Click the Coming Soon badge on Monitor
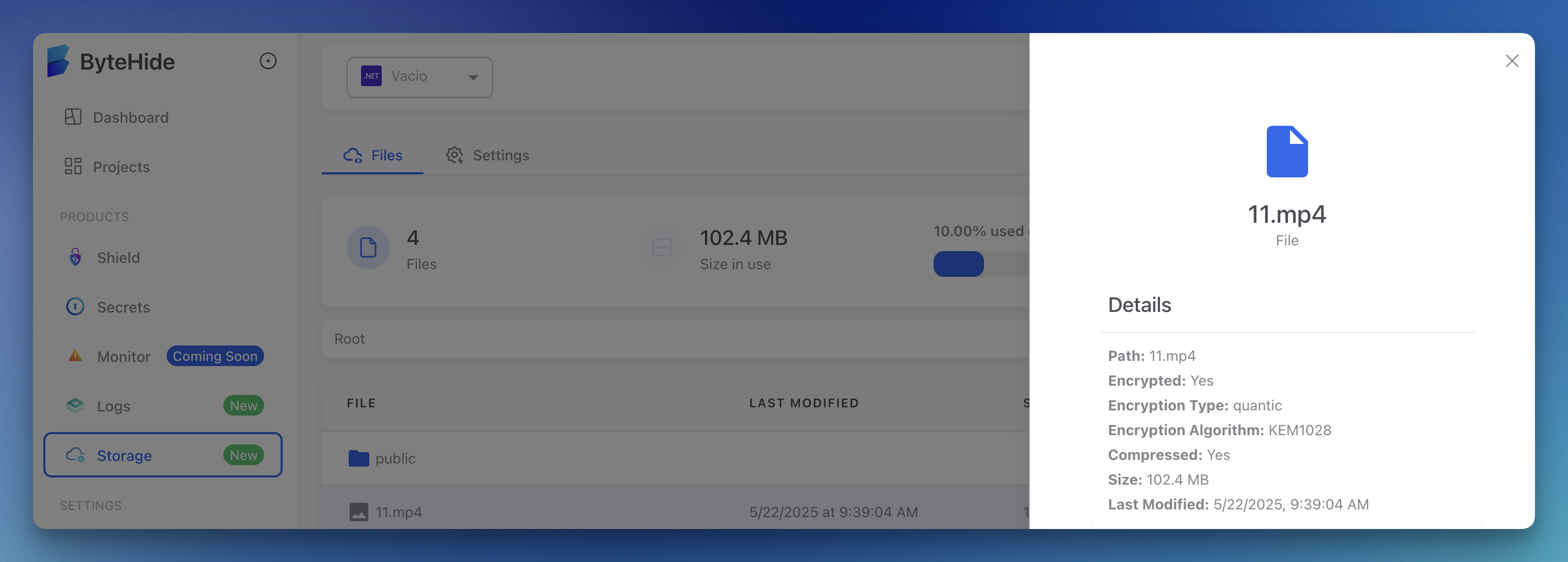The width and height of the screenshot is (1568, 562). click(x=215, y=356)
